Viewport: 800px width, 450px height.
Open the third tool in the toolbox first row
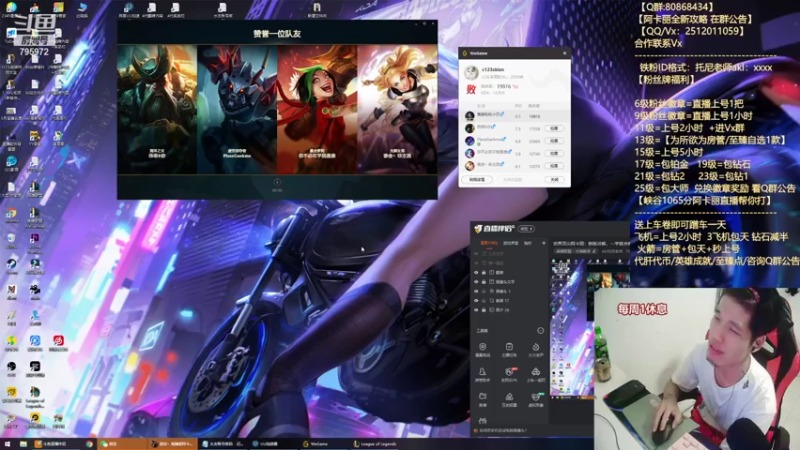point(536,349)
